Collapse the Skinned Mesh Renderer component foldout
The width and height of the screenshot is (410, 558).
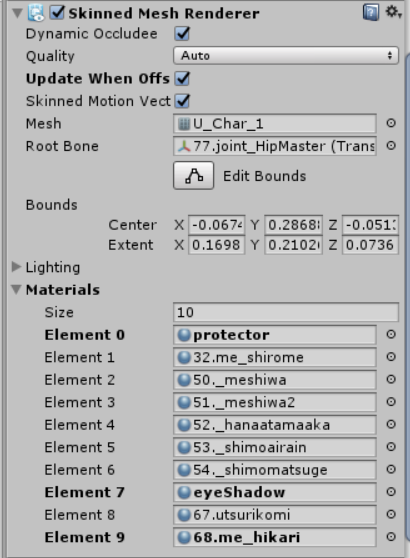pos(17,13)
